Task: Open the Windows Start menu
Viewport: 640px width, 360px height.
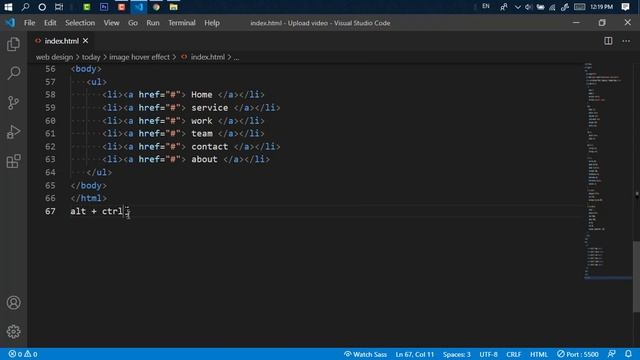Action: pos(8,7)
